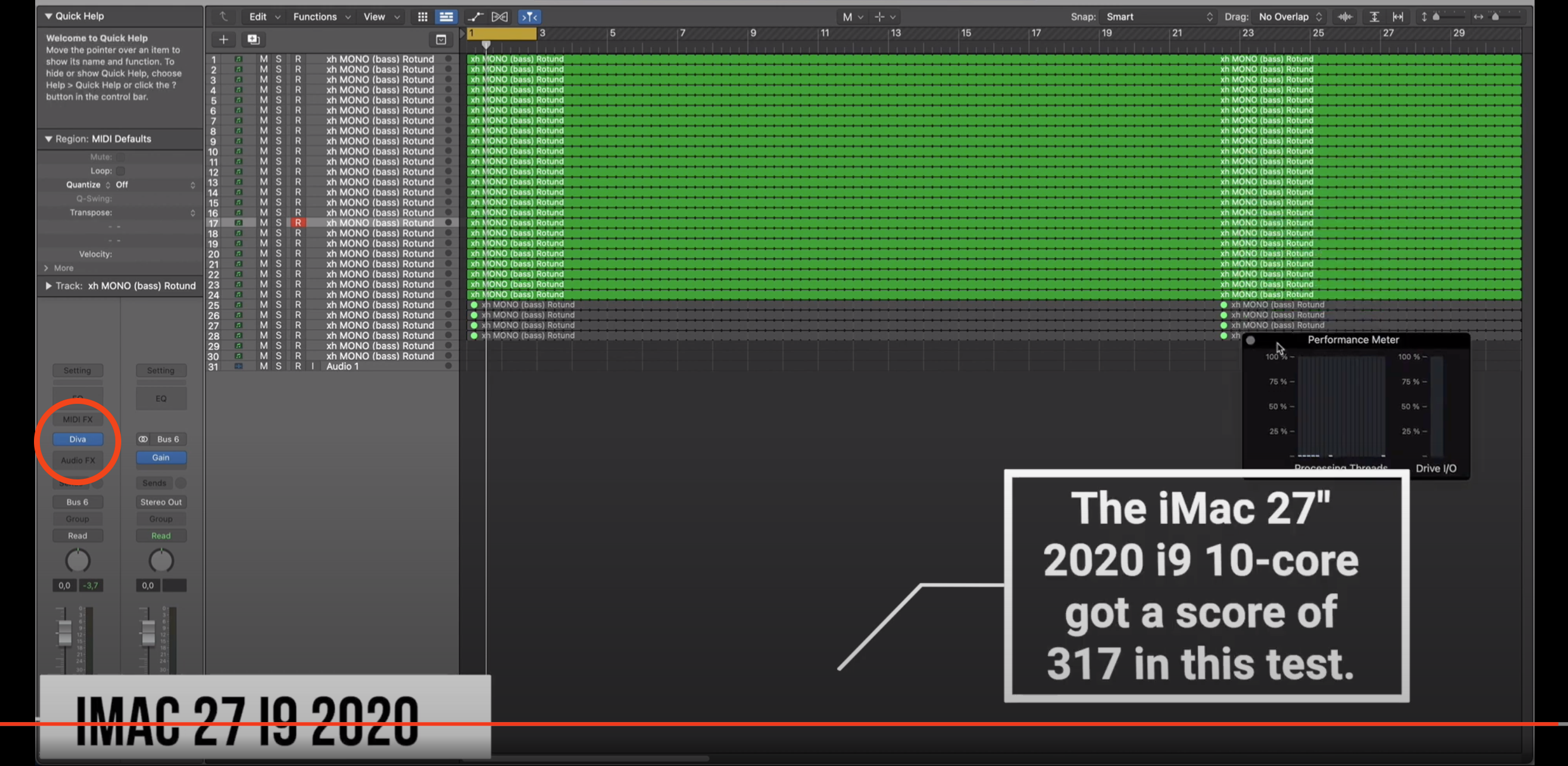Open the View menu
1568x766 pixels.
pyautogui.click(x=381, y=17)
